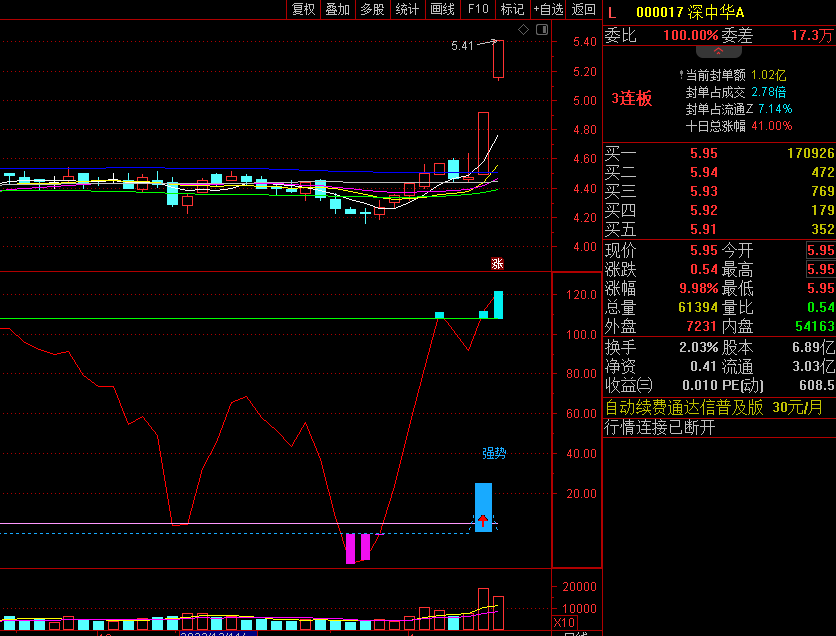Click the 标记 mark button
836x636 pixels.
click(512, 9)
